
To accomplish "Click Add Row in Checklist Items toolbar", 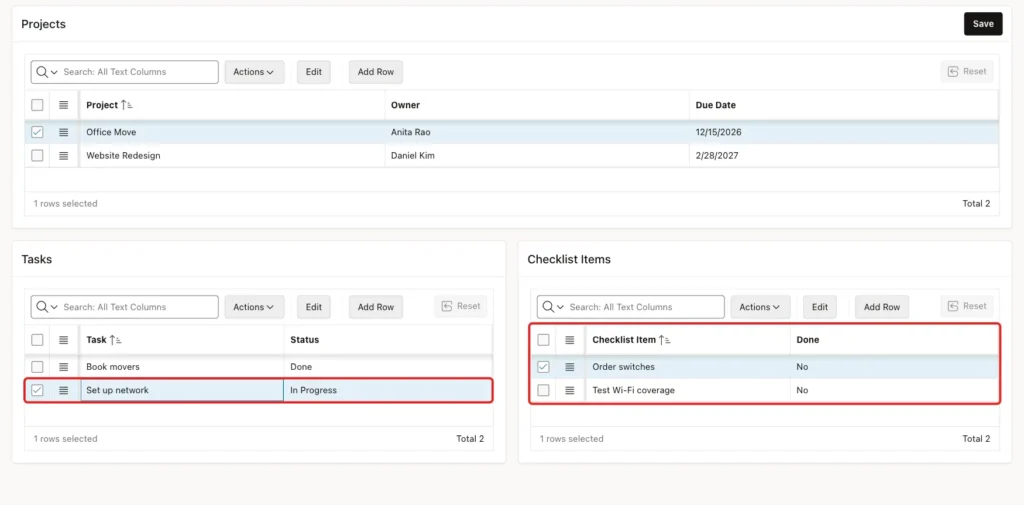I will 882,307.
